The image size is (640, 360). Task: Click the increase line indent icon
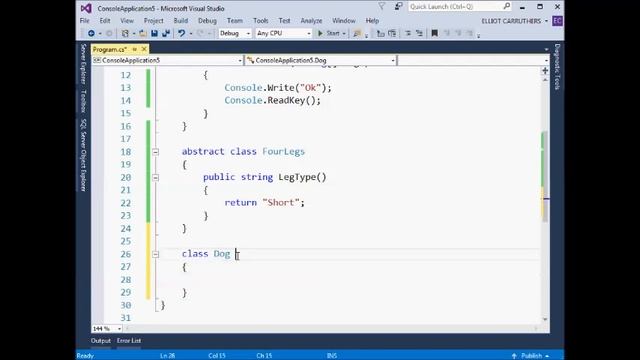(x=392, y=33)
